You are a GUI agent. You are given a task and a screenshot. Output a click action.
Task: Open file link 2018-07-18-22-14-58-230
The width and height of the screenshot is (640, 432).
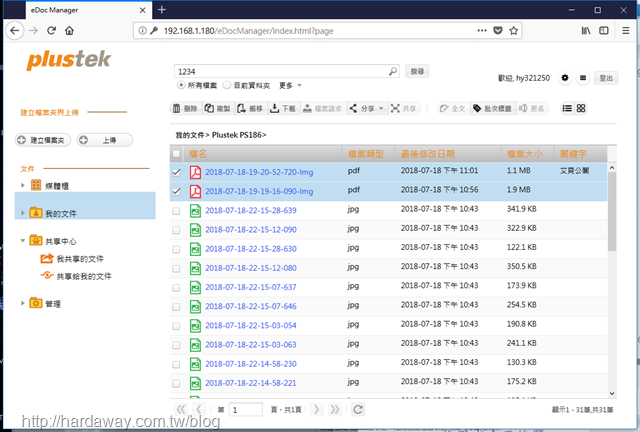click(x=251, y=364)
